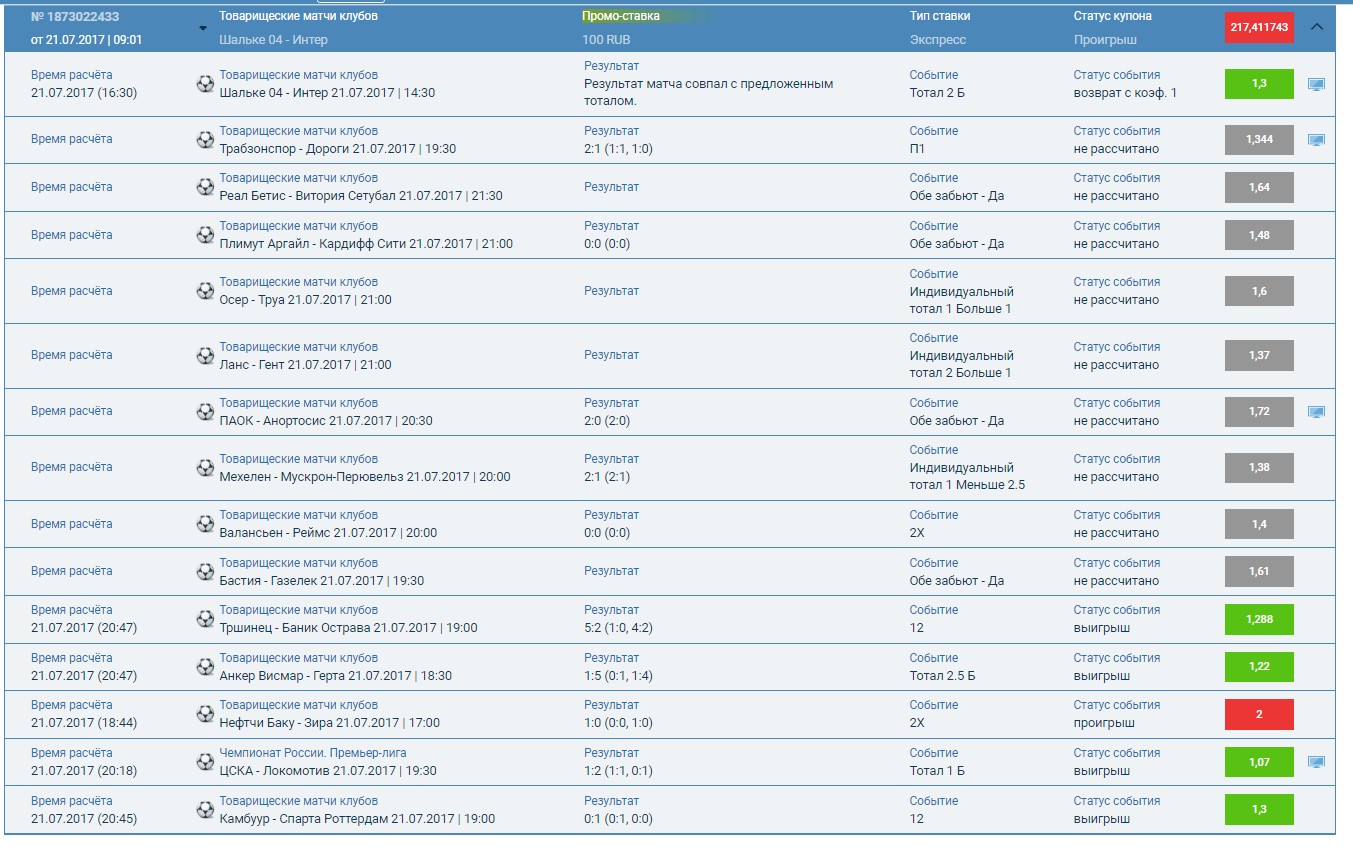Click settlement time 21.07.2017 (20:18)
The height and width of the screenshot is (848, 1353).
[84, 771]
